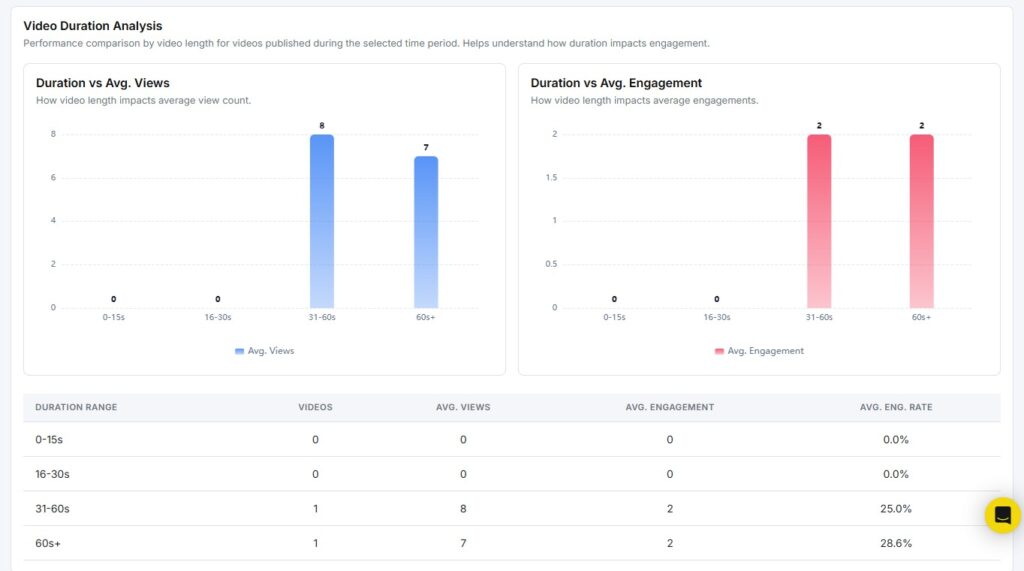Click the AVG. VIEWS column header
The width and height of the screenshot is (1024, 571).
coord(463,407)
